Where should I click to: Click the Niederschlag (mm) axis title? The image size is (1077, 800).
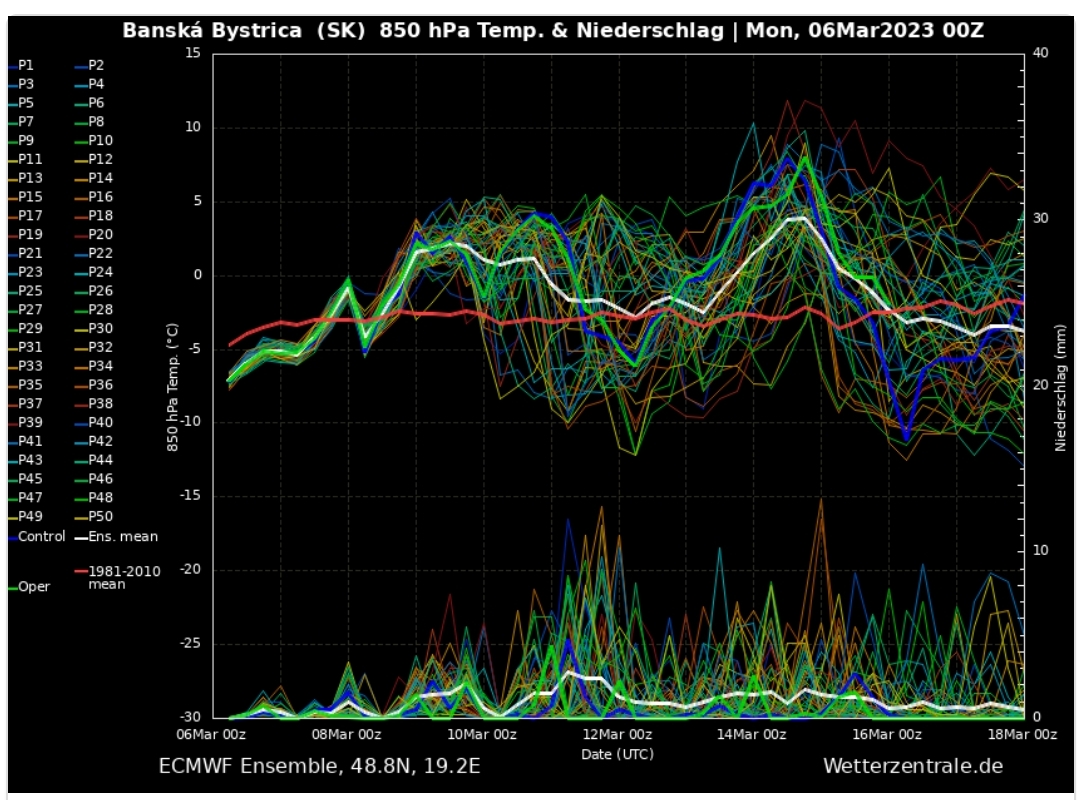tap(1061, 388)
